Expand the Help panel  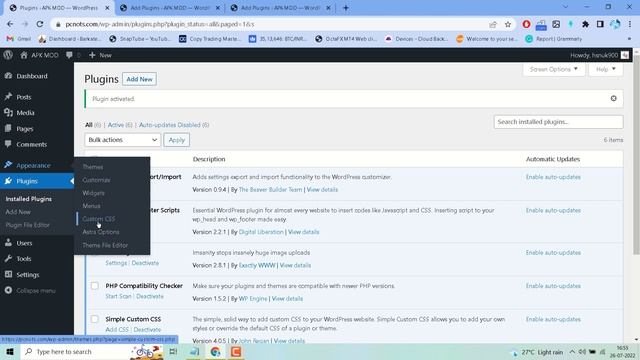(606, 69)
